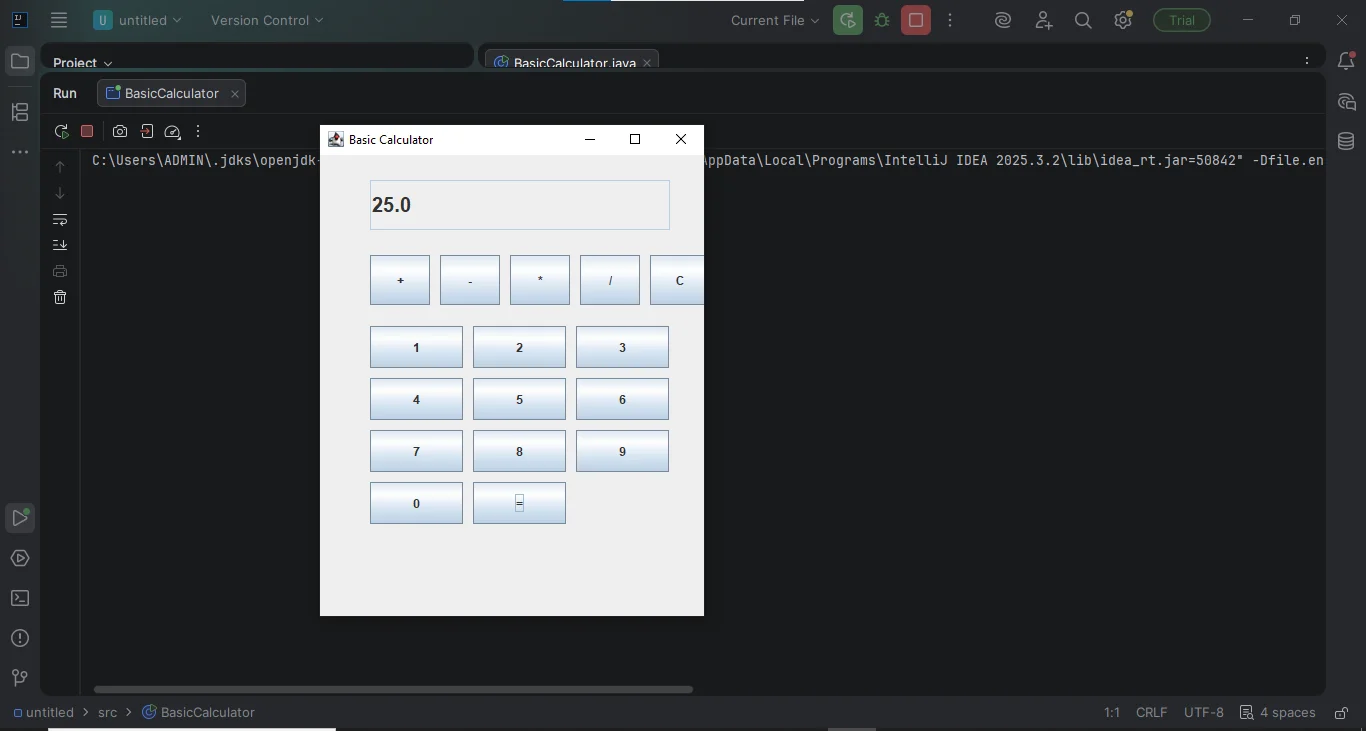Change the UTF-8 file encoding

pos(1204,713)
